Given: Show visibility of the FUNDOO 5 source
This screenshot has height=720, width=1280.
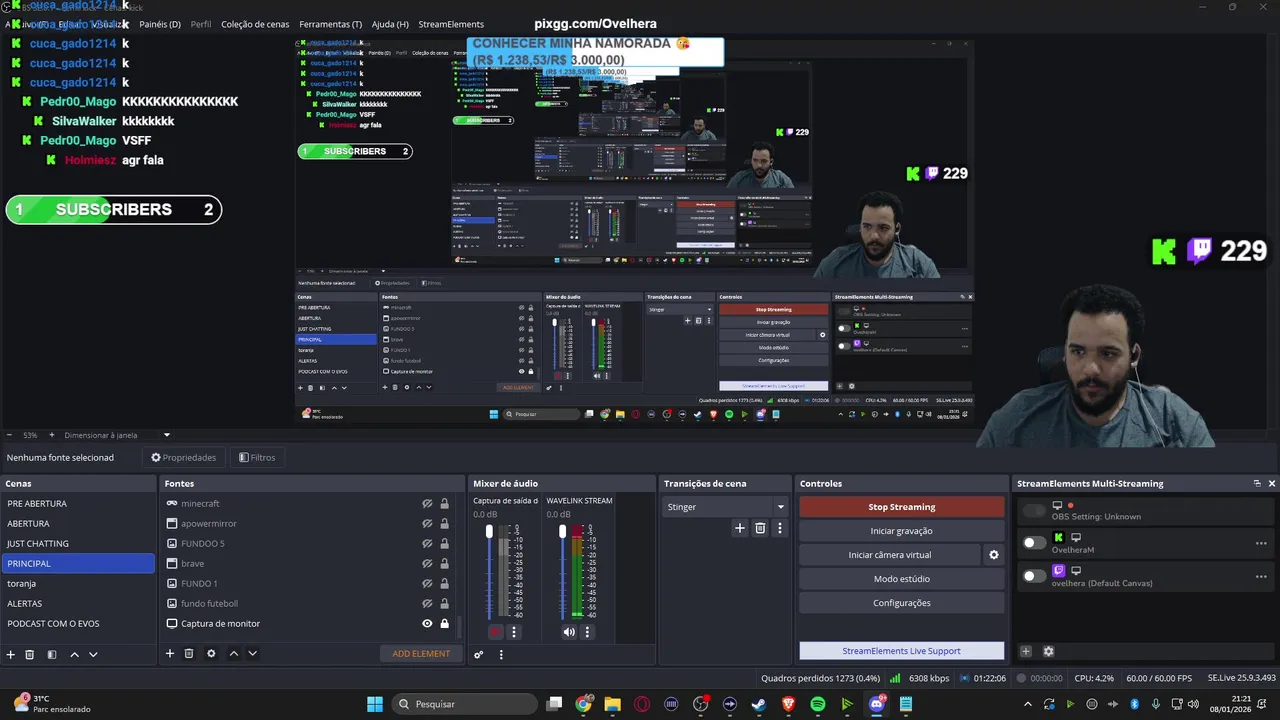Looking at the screenshot, I should coord(427,544).
